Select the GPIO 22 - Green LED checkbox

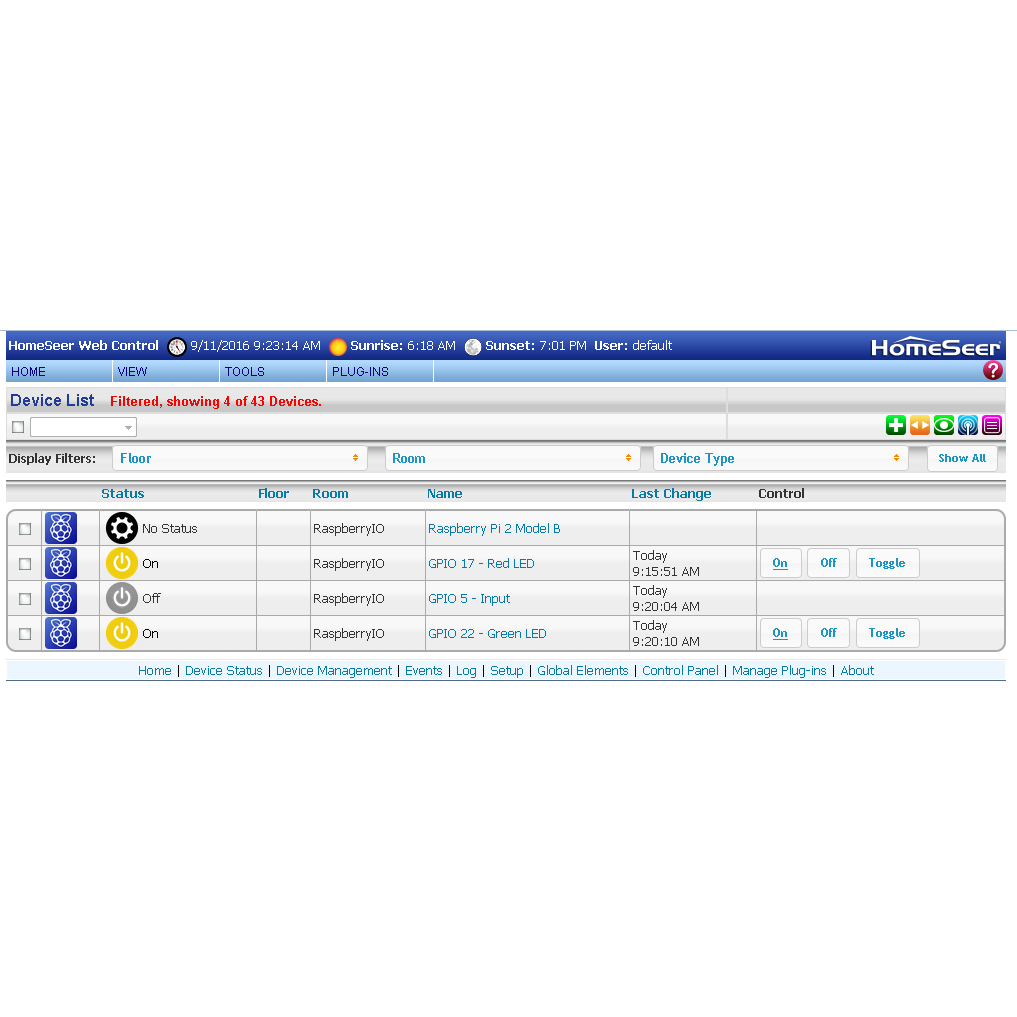click(x=25, y=634)
